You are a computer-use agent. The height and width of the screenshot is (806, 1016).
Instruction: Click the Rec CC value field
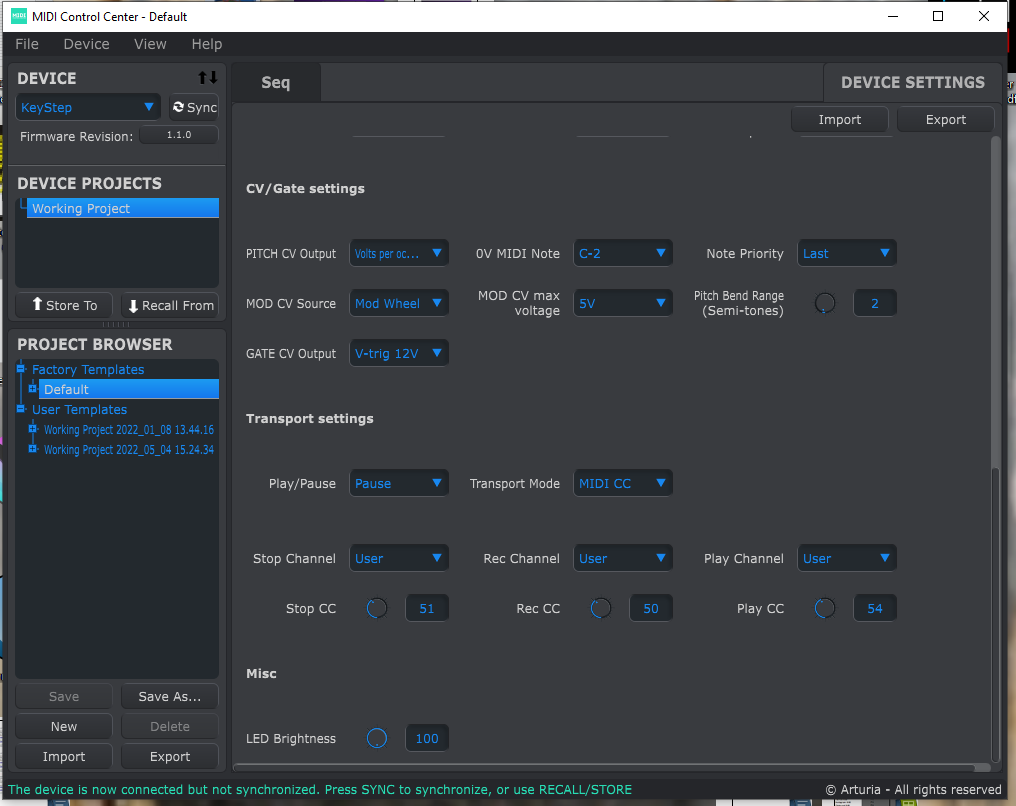651,608
